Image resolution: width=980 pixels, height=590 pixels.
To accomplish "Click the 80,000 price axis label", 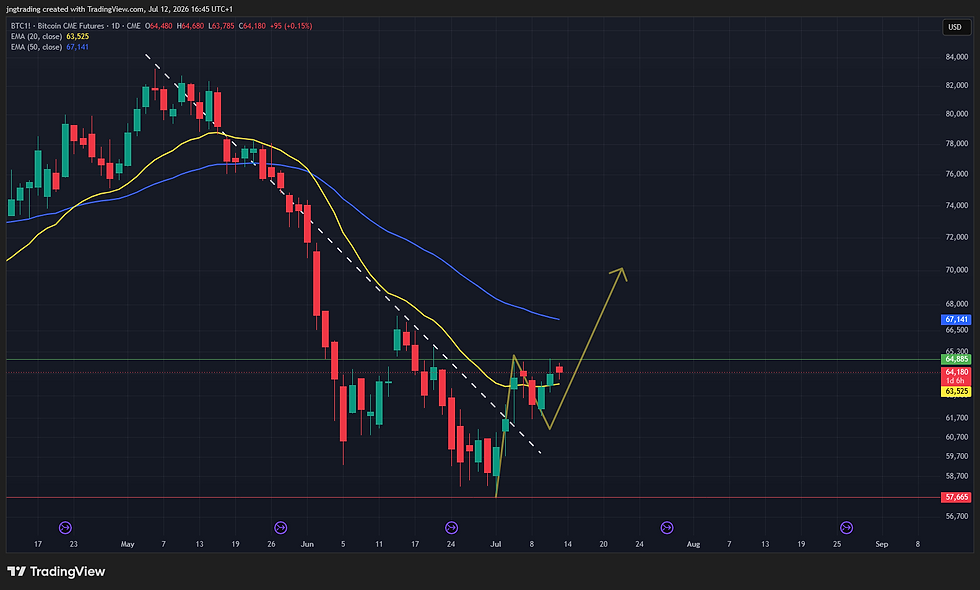I will [957, 114].
